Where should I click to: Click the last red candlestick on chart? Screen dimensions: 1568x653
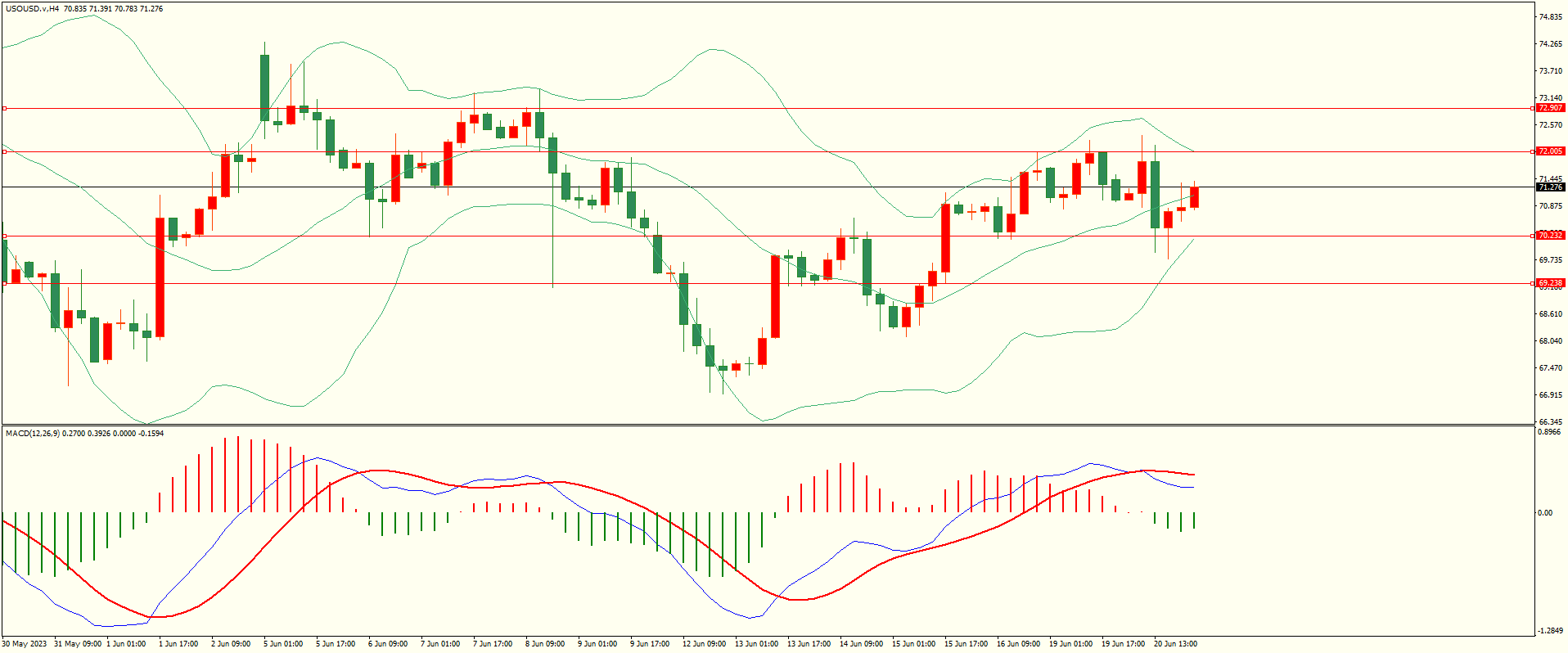1194,197
